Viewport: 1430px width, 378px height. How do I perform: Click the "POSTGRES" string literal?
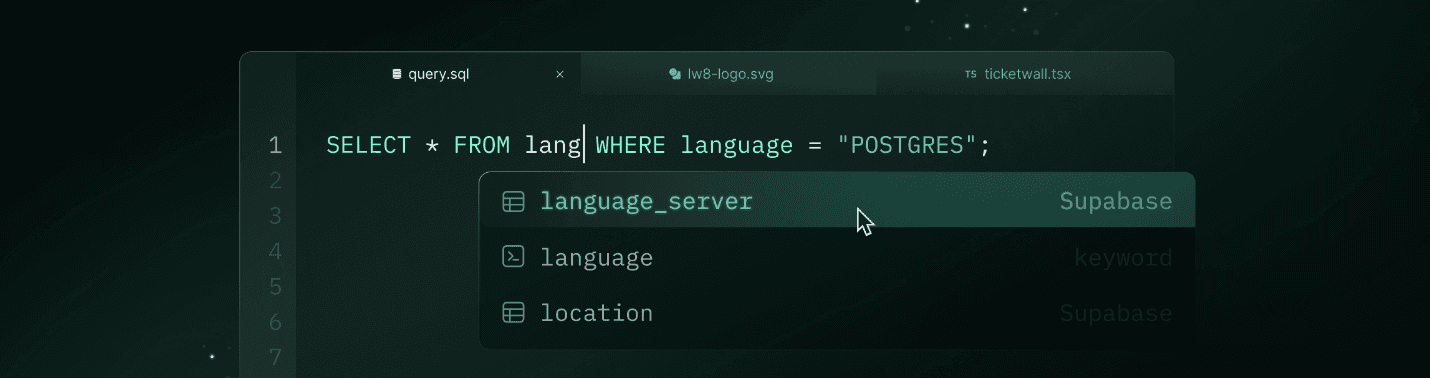(x=906, y=145)
